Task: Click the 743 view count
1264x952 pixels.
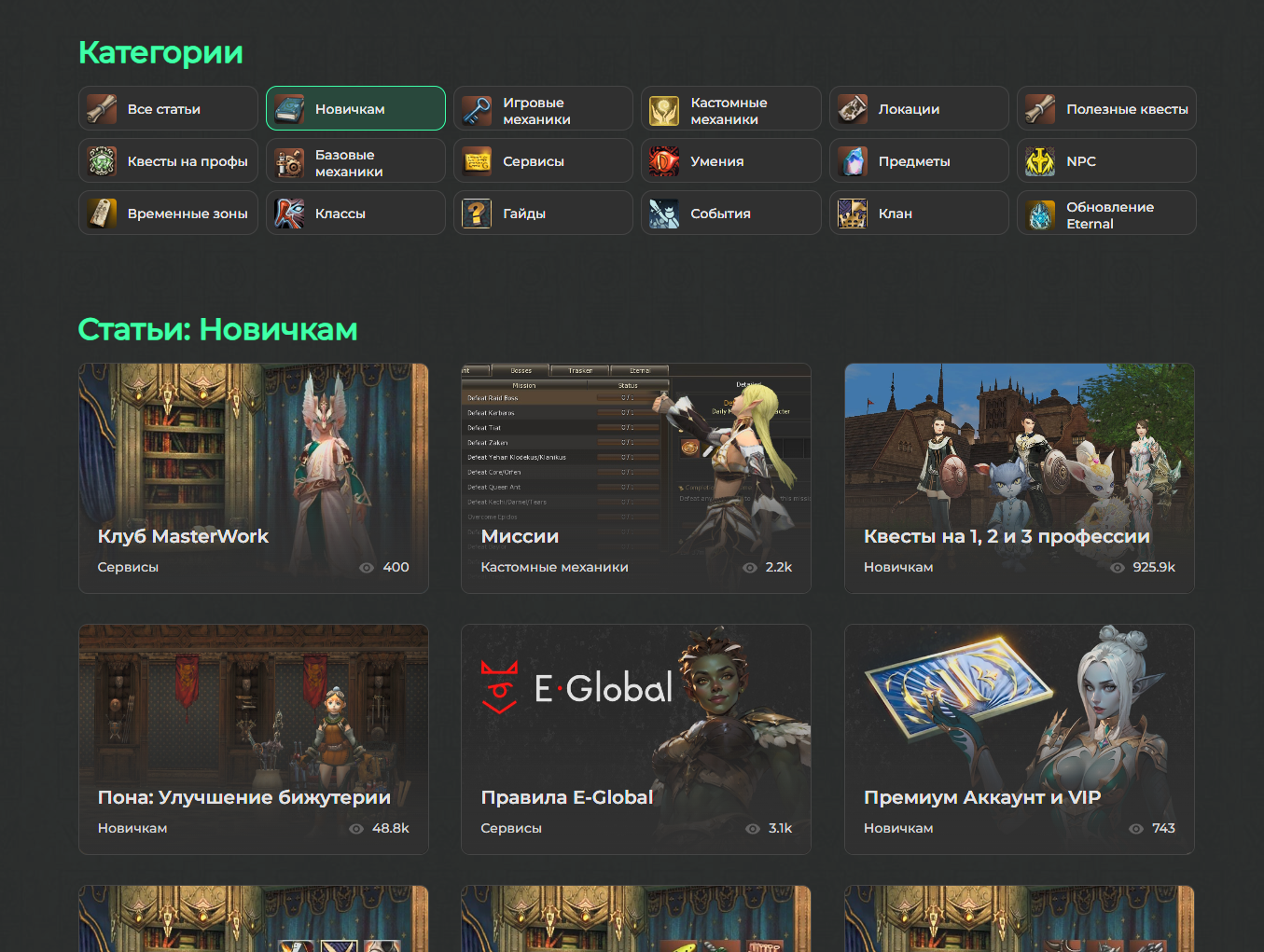Action: pyautogui.click(x=1163, y=828)
